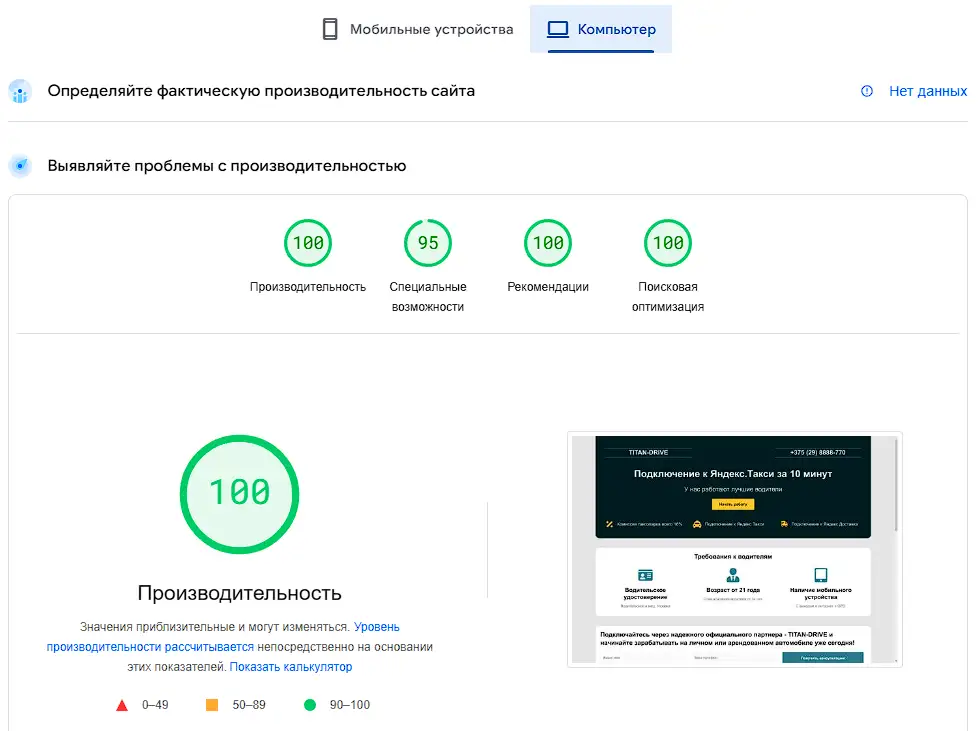Open the Уровень производительности рассчитывается link
The image size is (978, 731).
pos(223,637)
